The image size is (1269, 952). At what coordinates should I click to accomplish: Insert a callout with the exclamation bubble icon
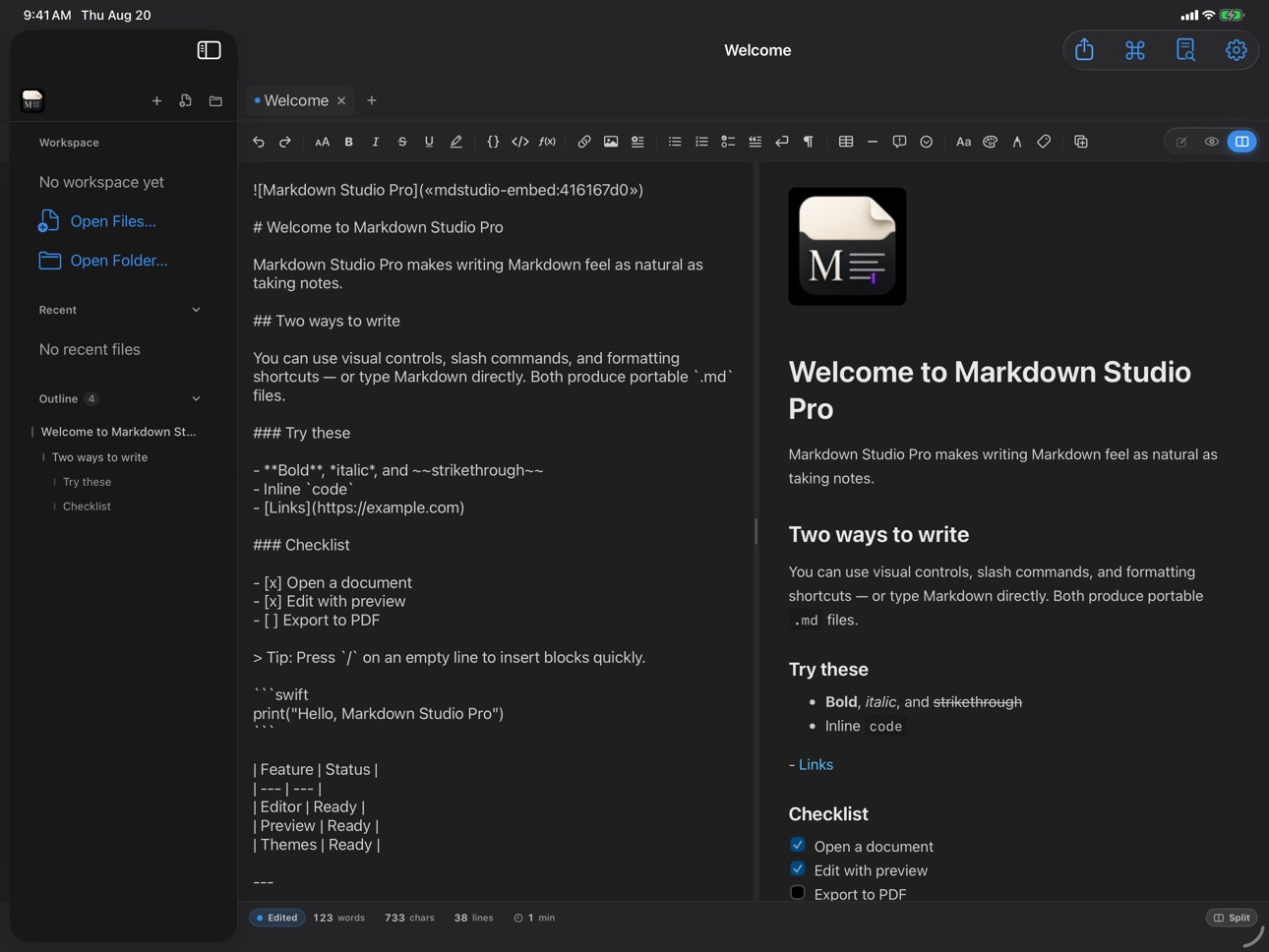coord(899,142)
